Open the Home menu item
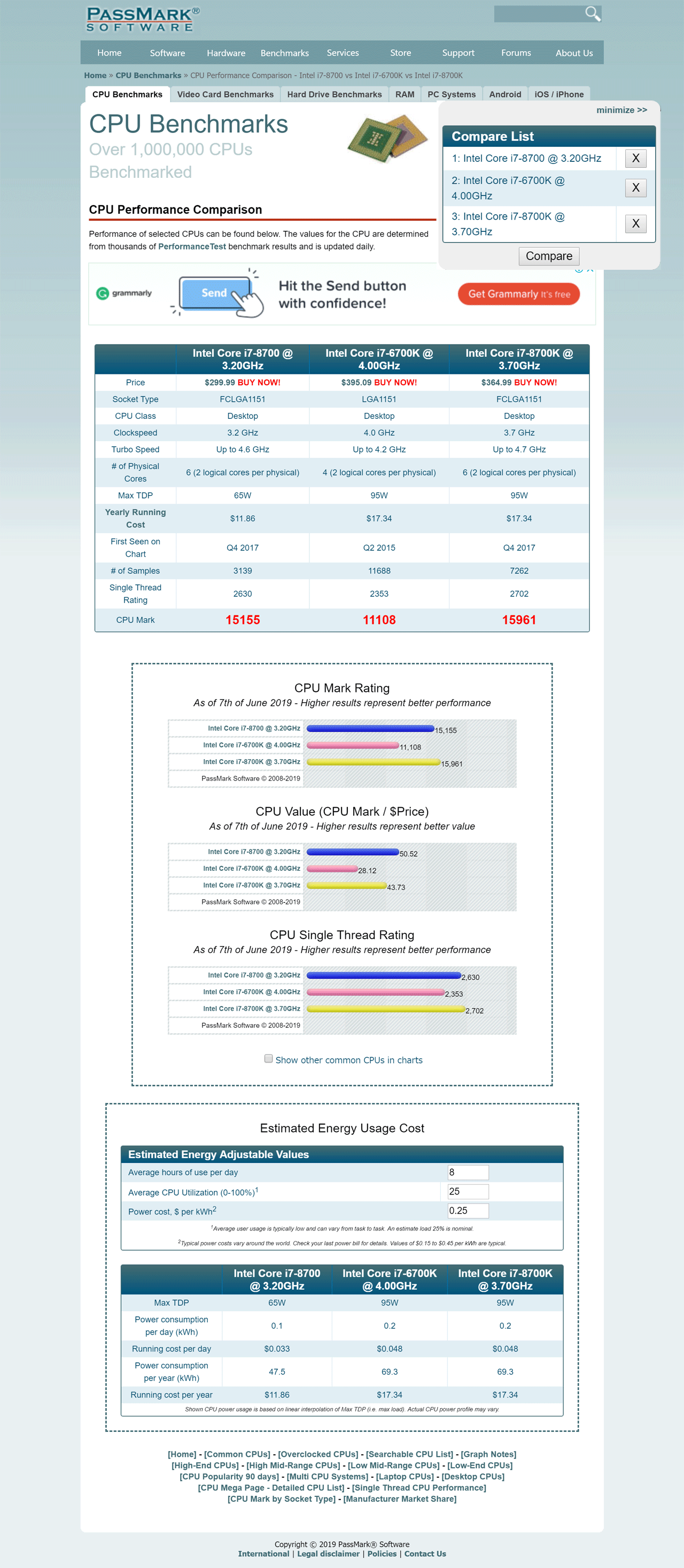The width and height of the screenshot is (684, 1568). (109, 53)
